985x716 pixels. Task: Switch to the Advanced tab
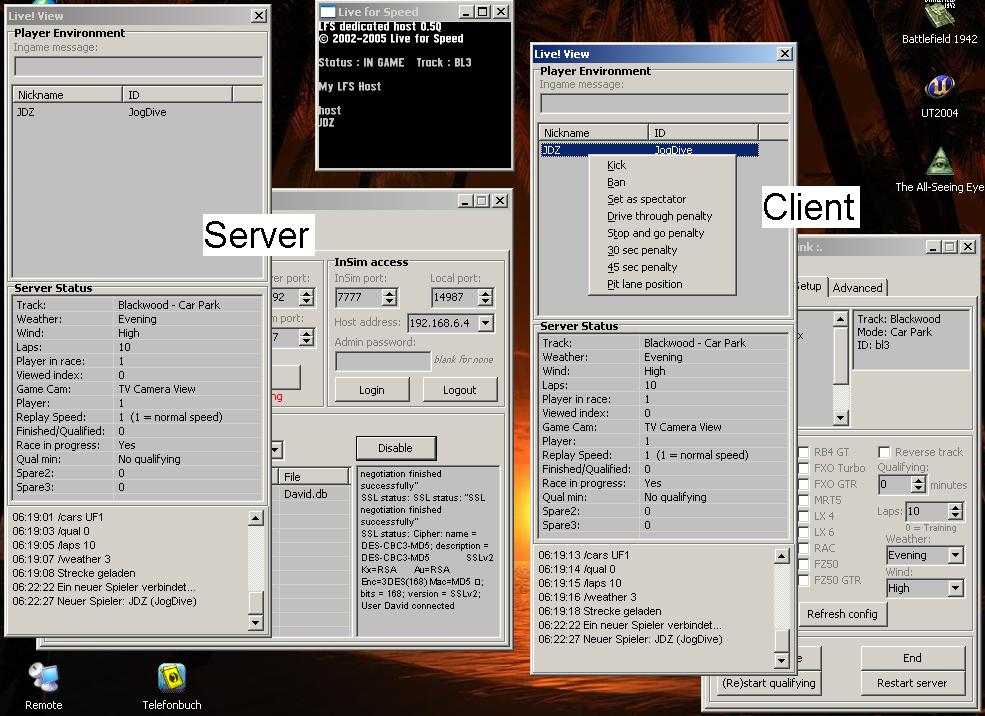coord(857,288)
